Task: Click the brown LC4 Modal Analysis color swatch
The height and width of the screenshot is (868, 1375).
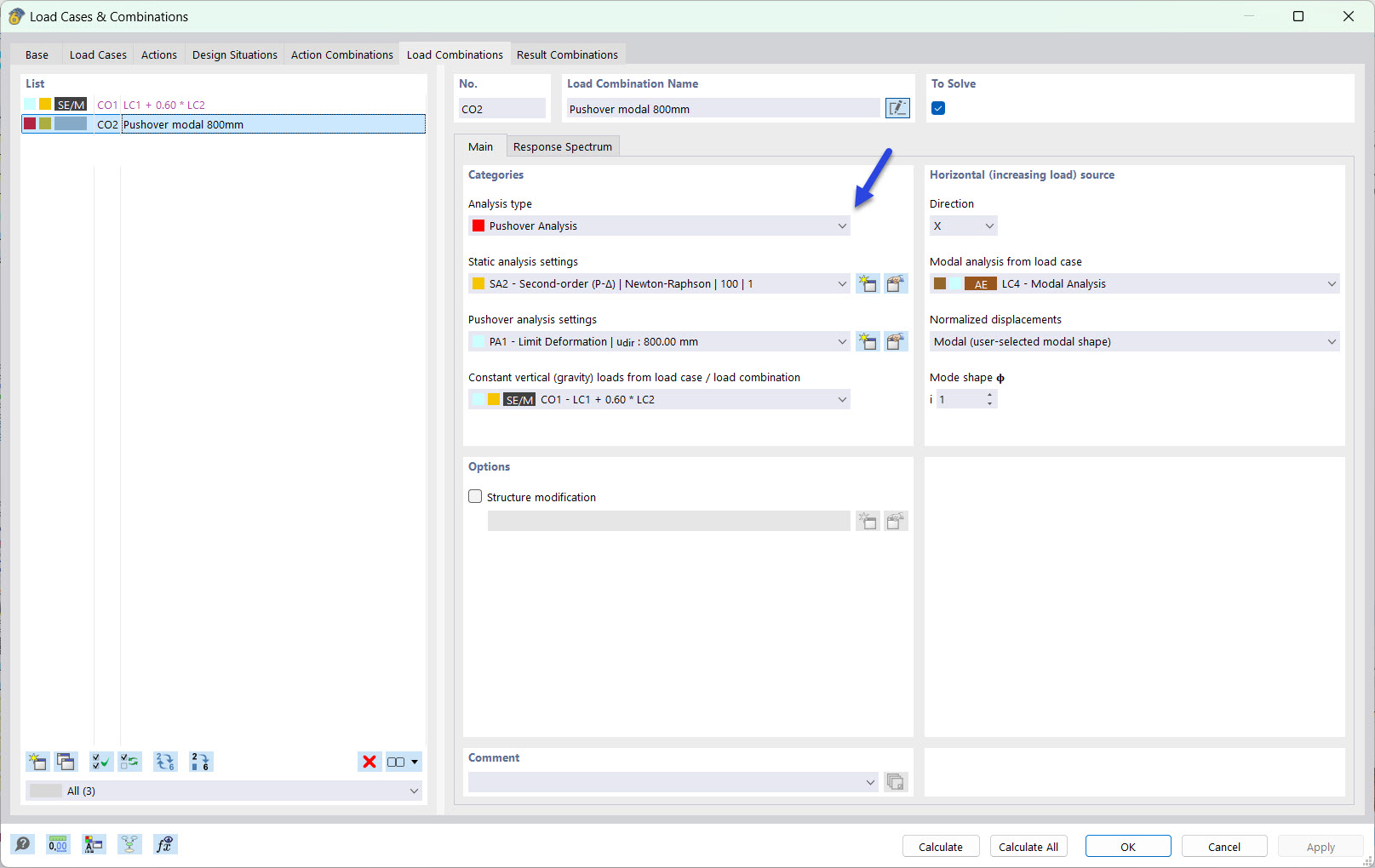Action: click(x=940, y=283)
